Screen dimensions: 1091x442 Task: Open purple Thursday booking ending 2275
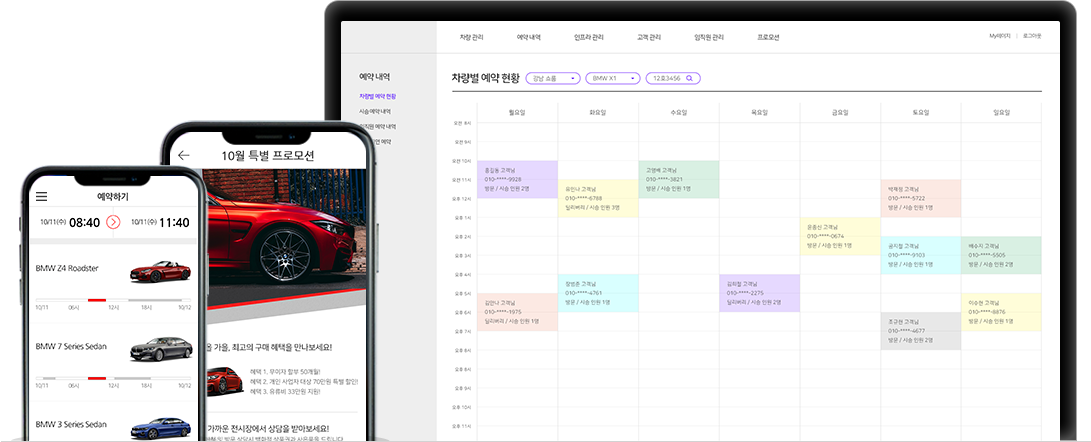tap(759, 293)
